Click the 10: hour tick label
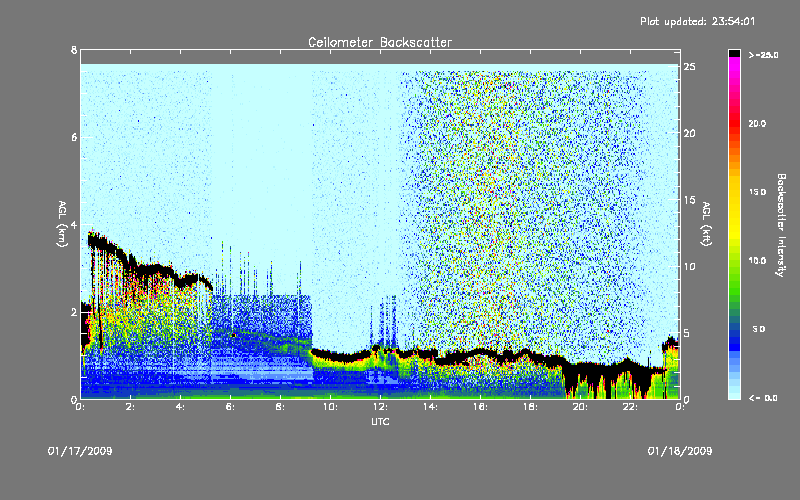 click(330, 407)
